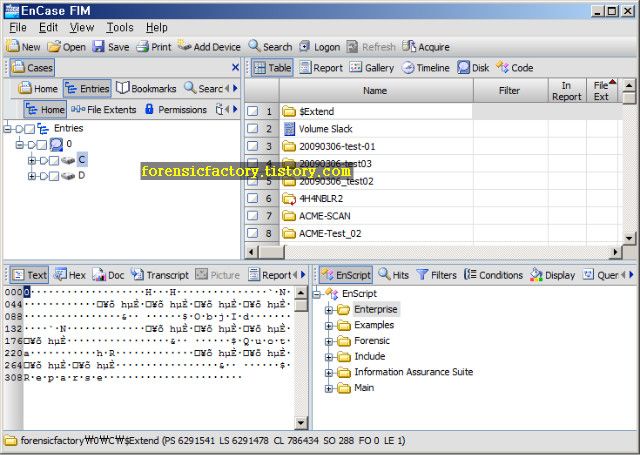Click table vertical scrollbar down arrow

pos(629,238)
